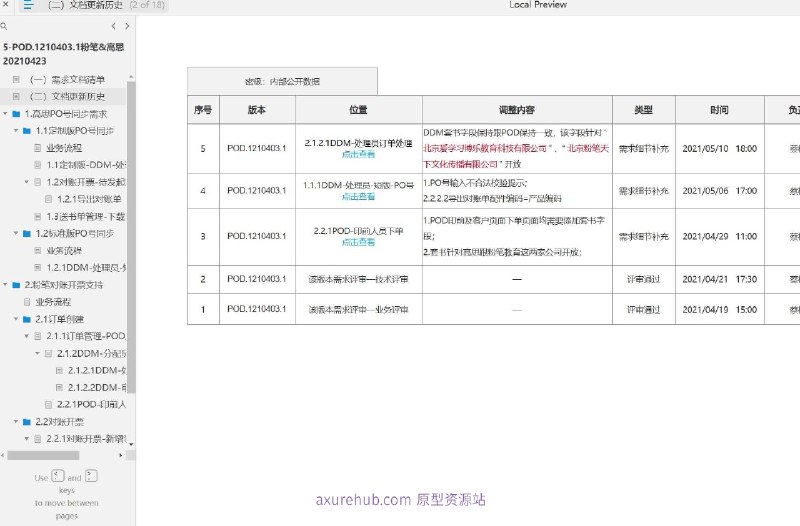800x526 pixels.
Task: Open 业务流程 page under 2.粉笔对账开票支持
Action: [x=53, y=302]
